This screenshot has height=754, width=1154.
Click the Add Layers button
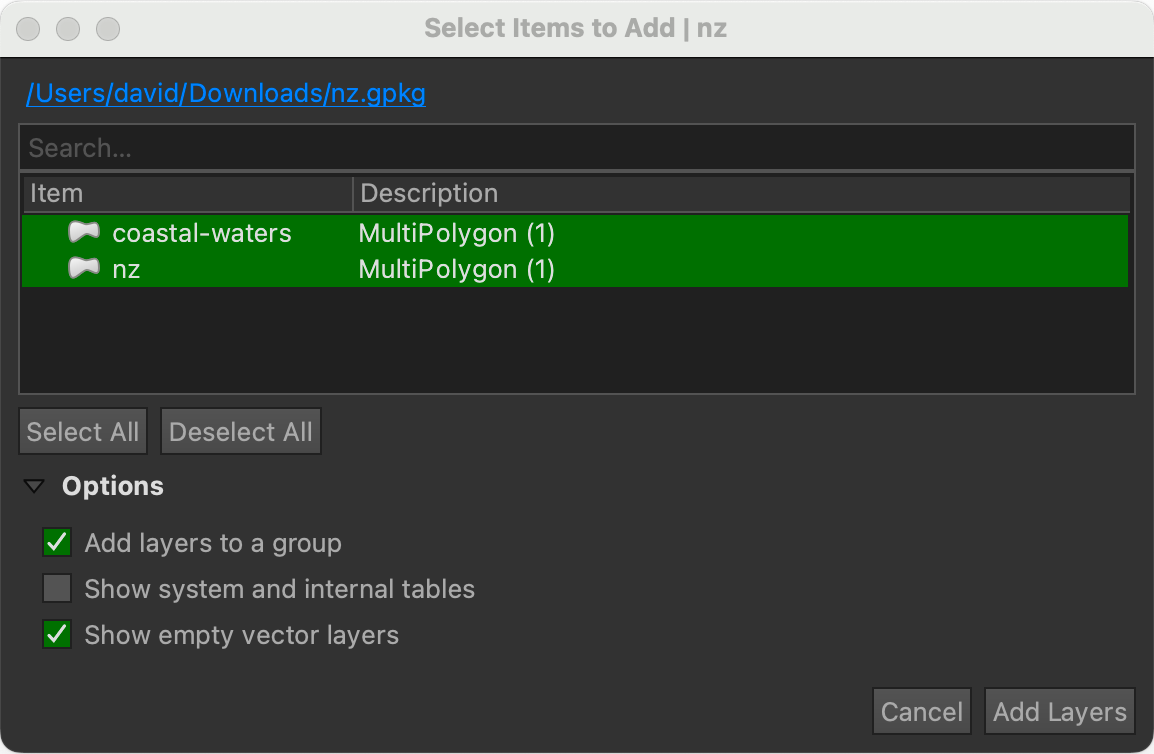pos(1059,712)
